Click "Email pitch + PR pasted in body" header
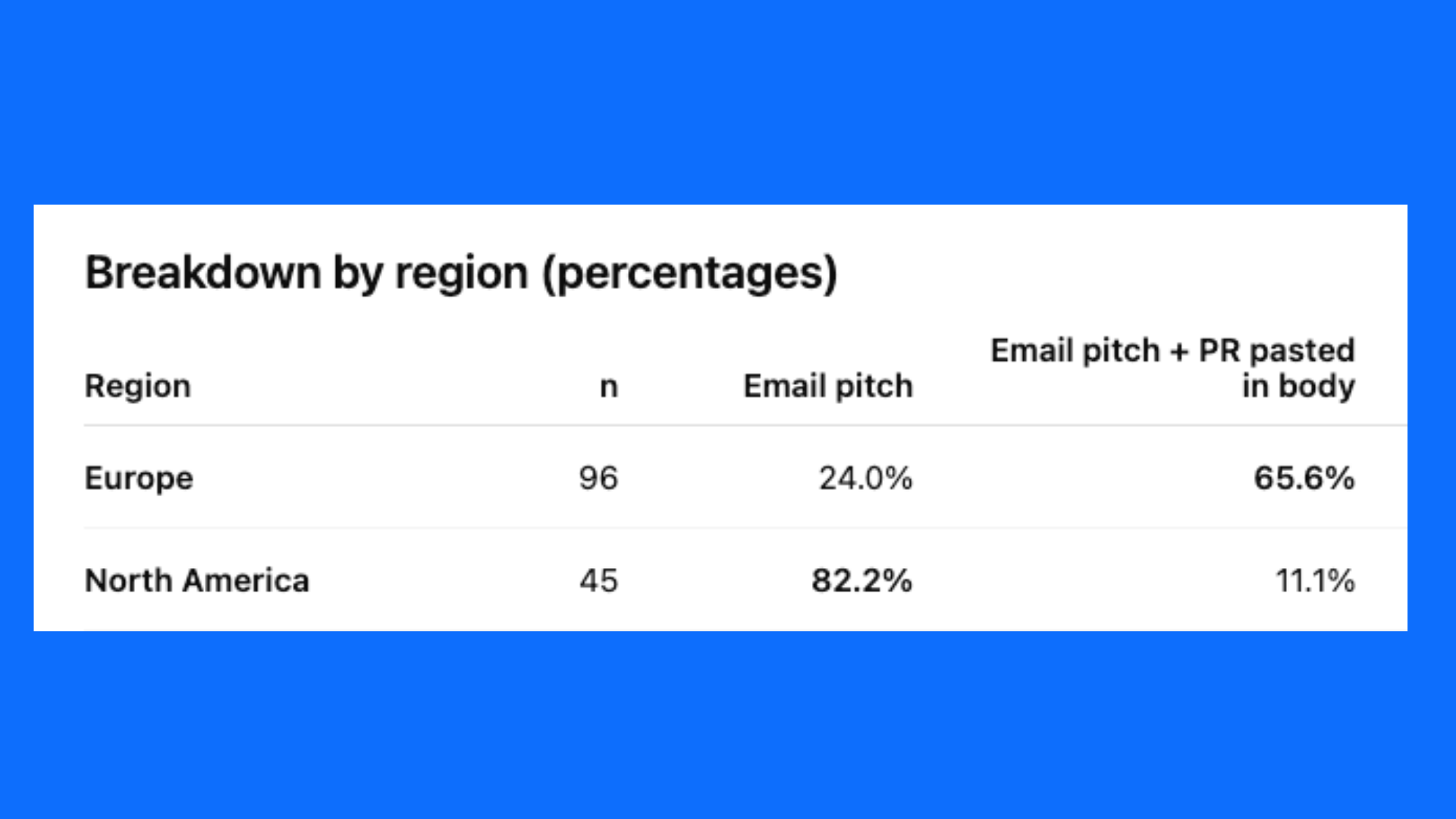Image resolution: width=1456 pixels, height=819 pixels. click(1172, 368)
